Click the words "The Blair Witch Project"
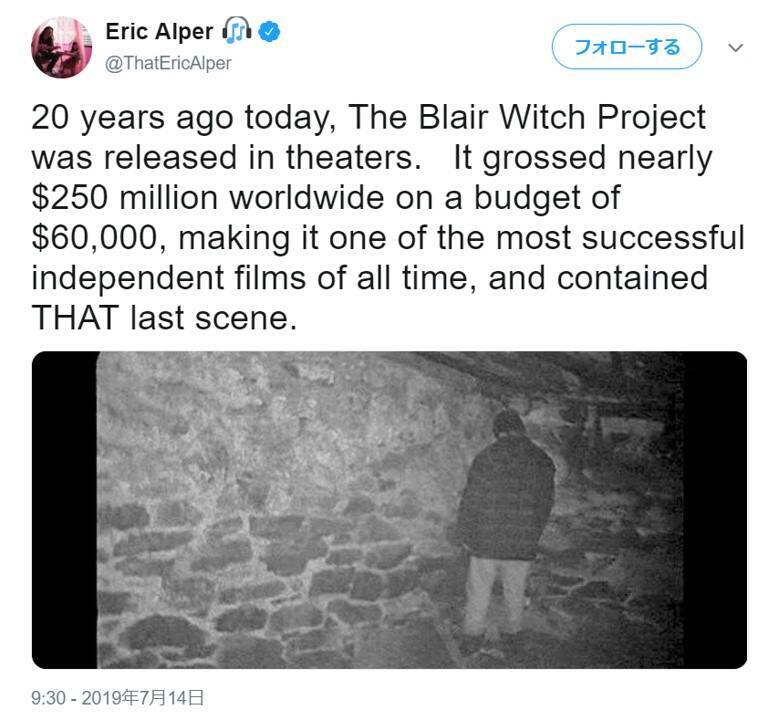778x720 pixels. click(527, 118)
